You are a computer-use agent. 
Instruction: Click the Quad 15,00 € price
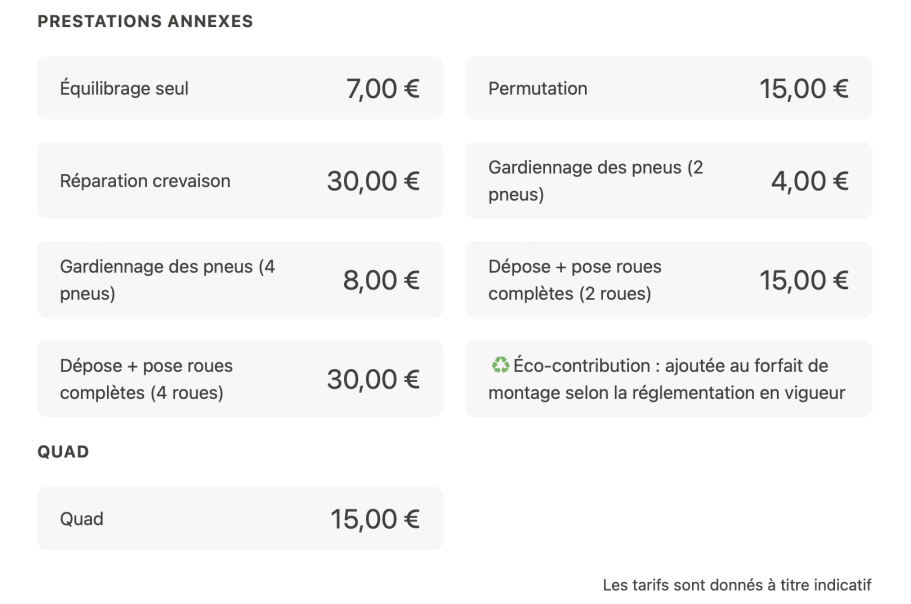tap(375, 519)
